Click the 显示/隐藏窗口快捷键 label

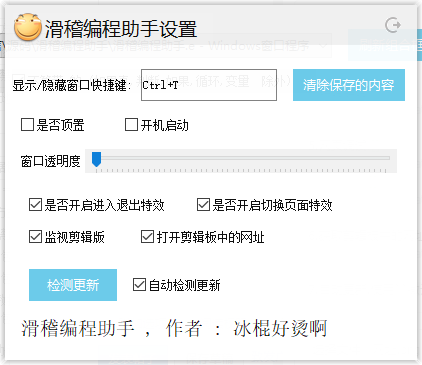[72, 85]
